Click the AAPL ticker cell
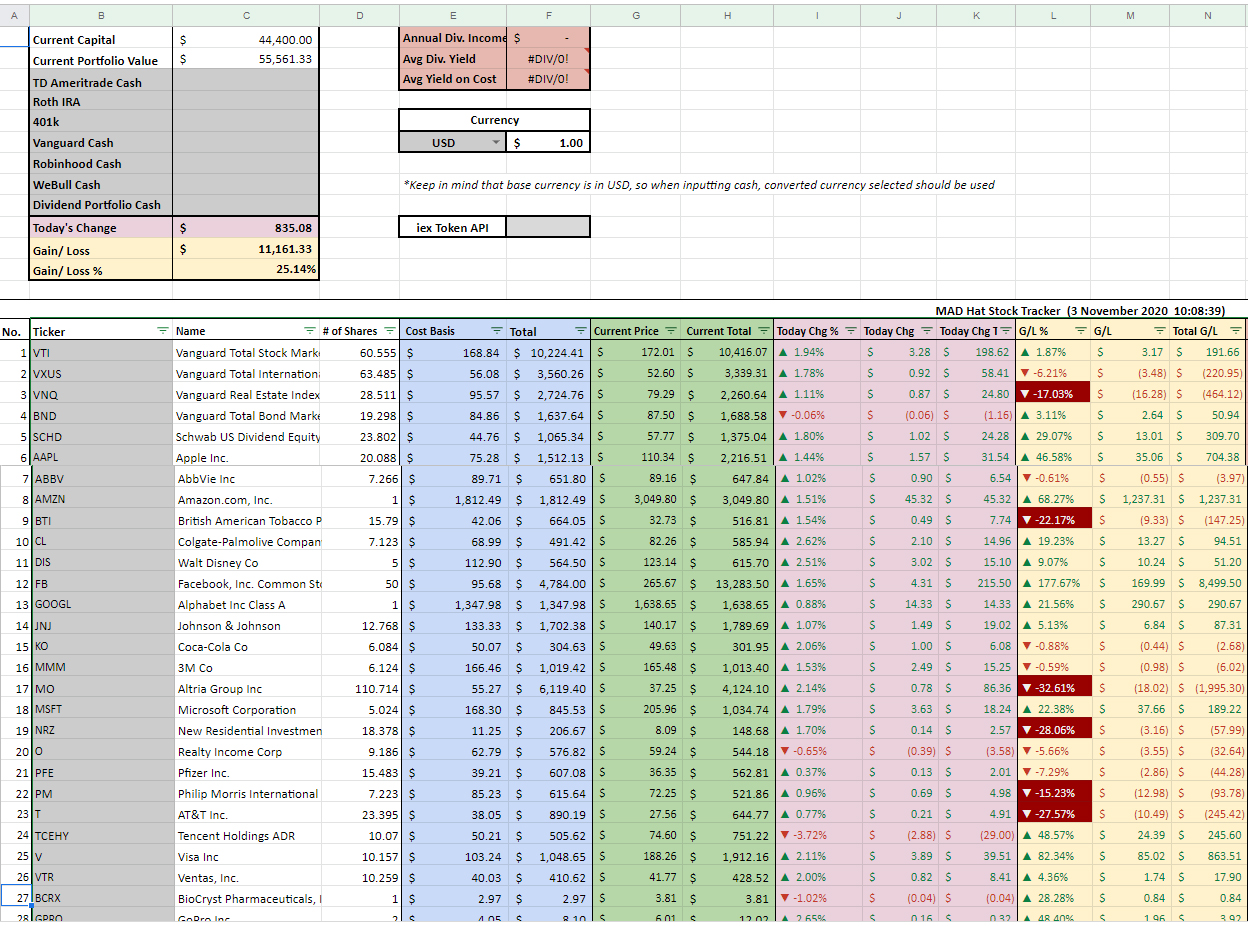 (101, 457)
